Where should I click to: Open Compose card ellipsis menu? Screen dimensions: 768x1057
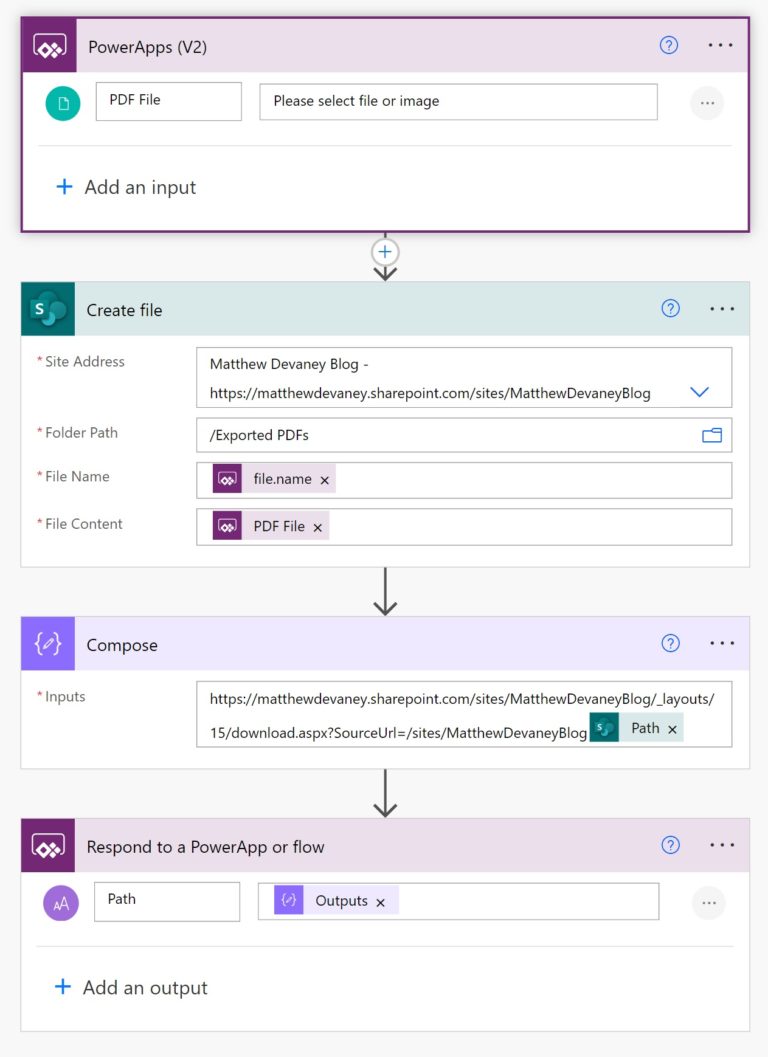(x=722, y=644)
